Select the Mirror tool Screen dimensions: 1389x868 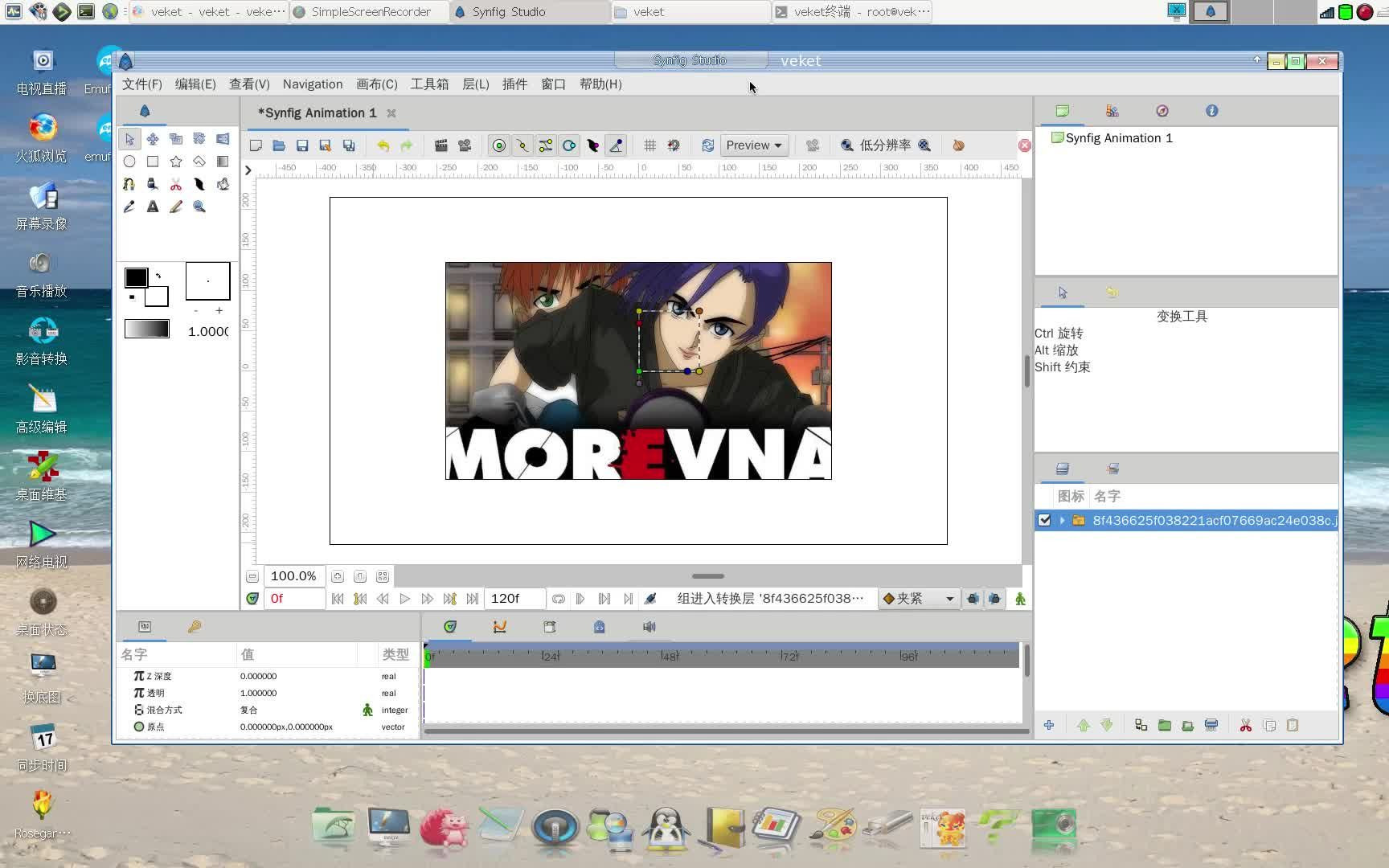pyautogui.click(x=223, y=139)
